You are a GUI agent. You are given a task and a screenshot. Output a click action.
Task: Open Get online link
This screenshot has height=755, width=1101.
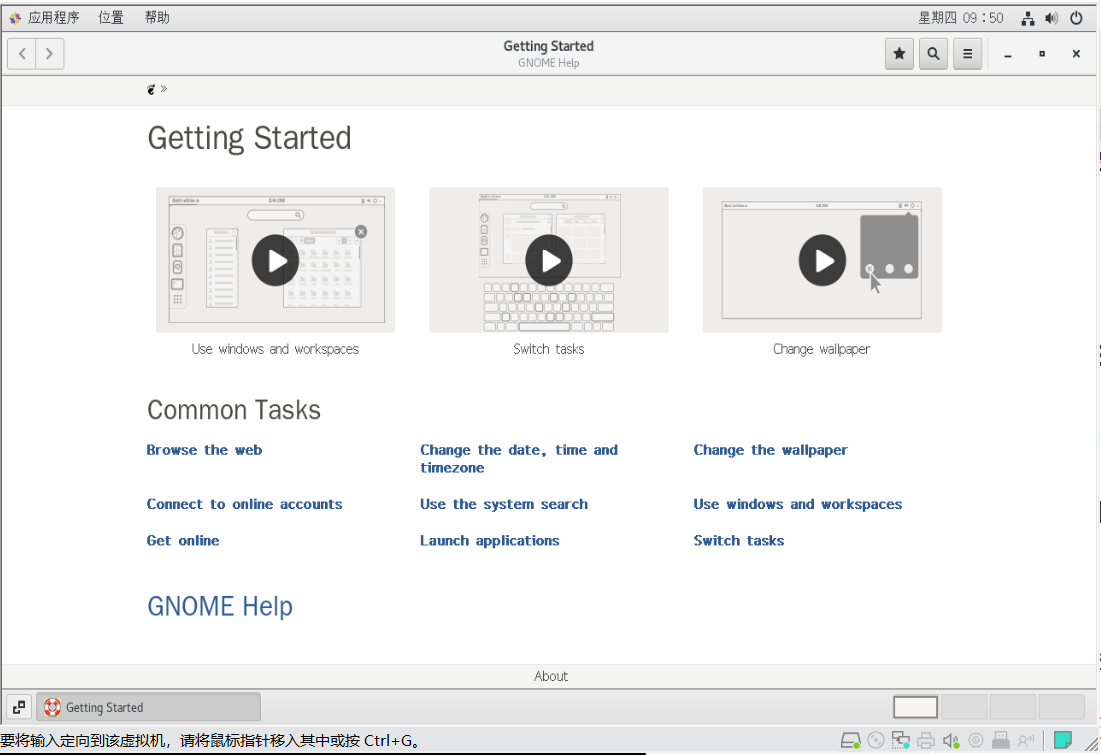tap(183, 541)
